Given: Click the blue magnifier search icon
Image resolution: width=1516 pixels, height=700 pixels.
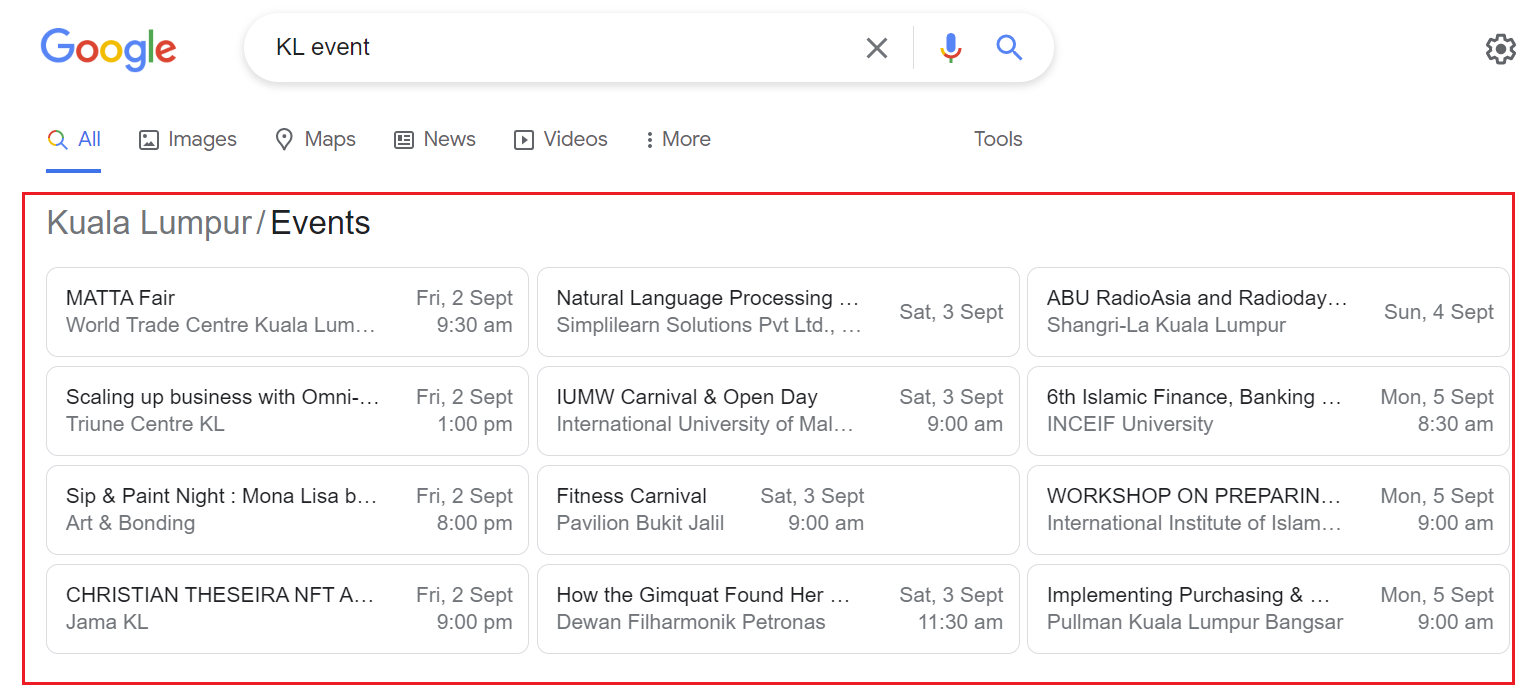Looking at the screenshot, I should 1009,47.
